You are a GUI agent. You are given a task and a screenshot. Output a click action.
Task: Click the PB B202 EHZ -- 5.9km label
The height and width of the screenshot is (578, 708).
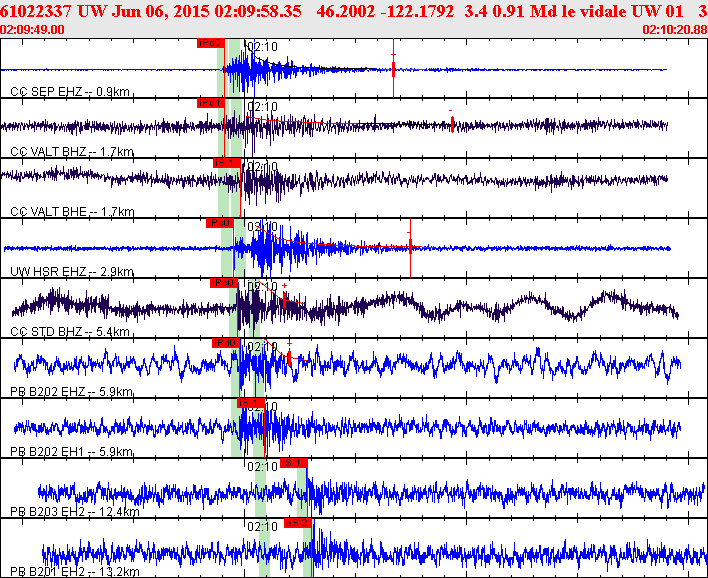(71, 392)
